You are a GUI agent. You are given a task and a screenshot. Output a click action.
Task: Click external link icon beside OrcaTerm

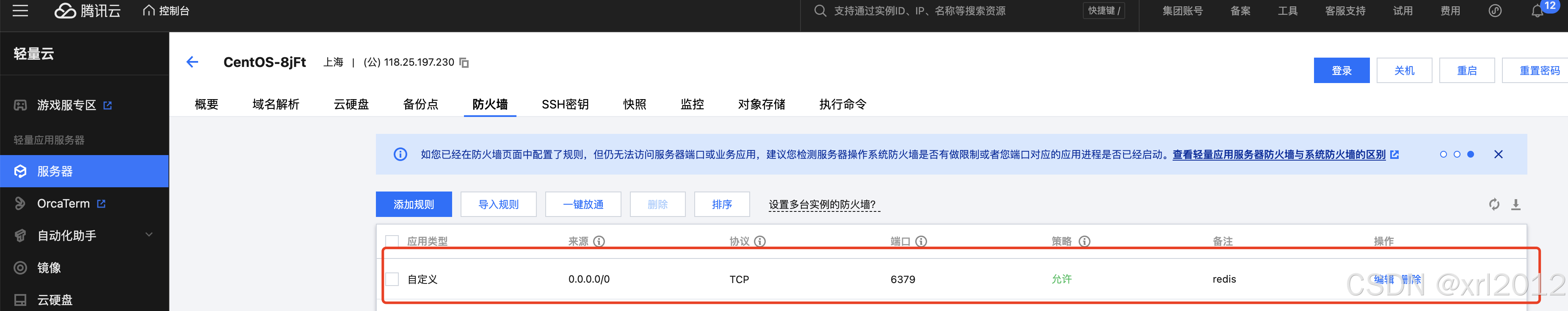(x=101, y=204)
